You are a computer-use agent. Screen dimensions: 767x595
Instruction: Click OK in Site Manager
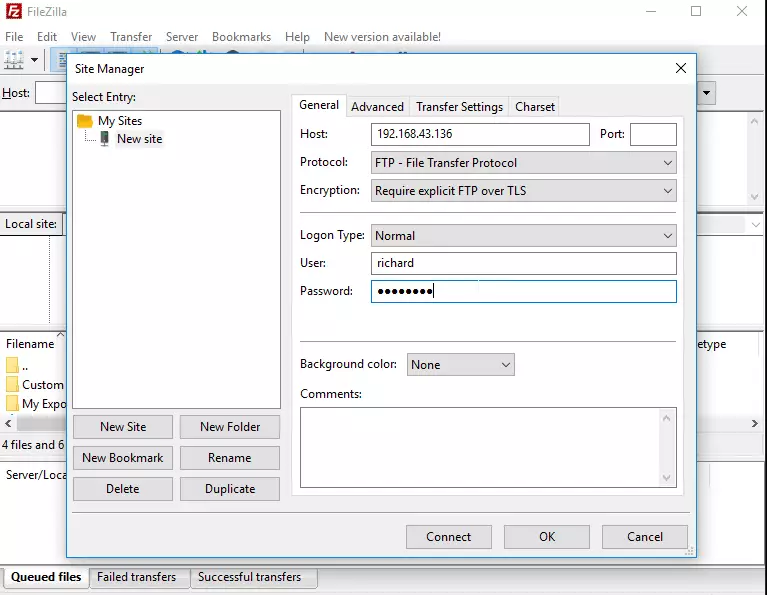(547, 537)
